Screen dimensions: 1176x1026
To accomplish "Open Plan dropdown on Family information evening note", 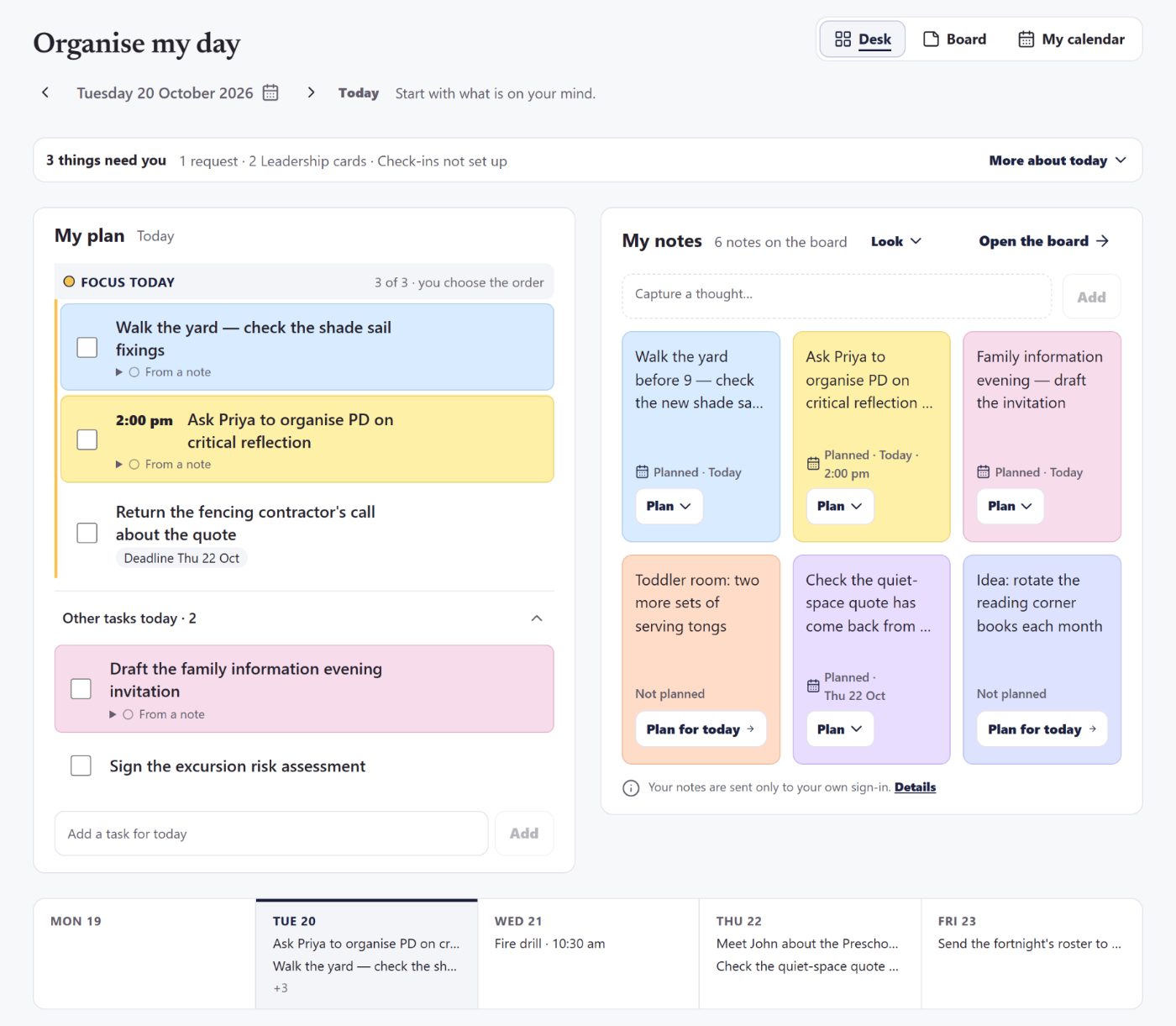I will click(1010, 506).
